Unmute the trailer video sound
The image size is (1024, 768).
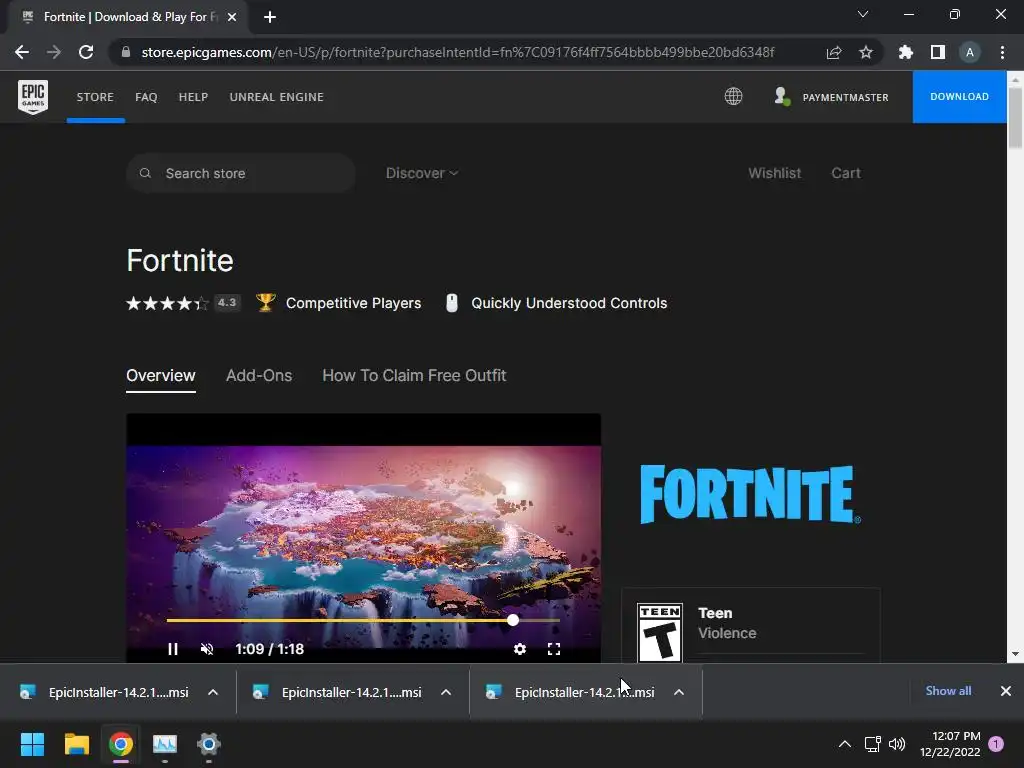click(207, 649)
